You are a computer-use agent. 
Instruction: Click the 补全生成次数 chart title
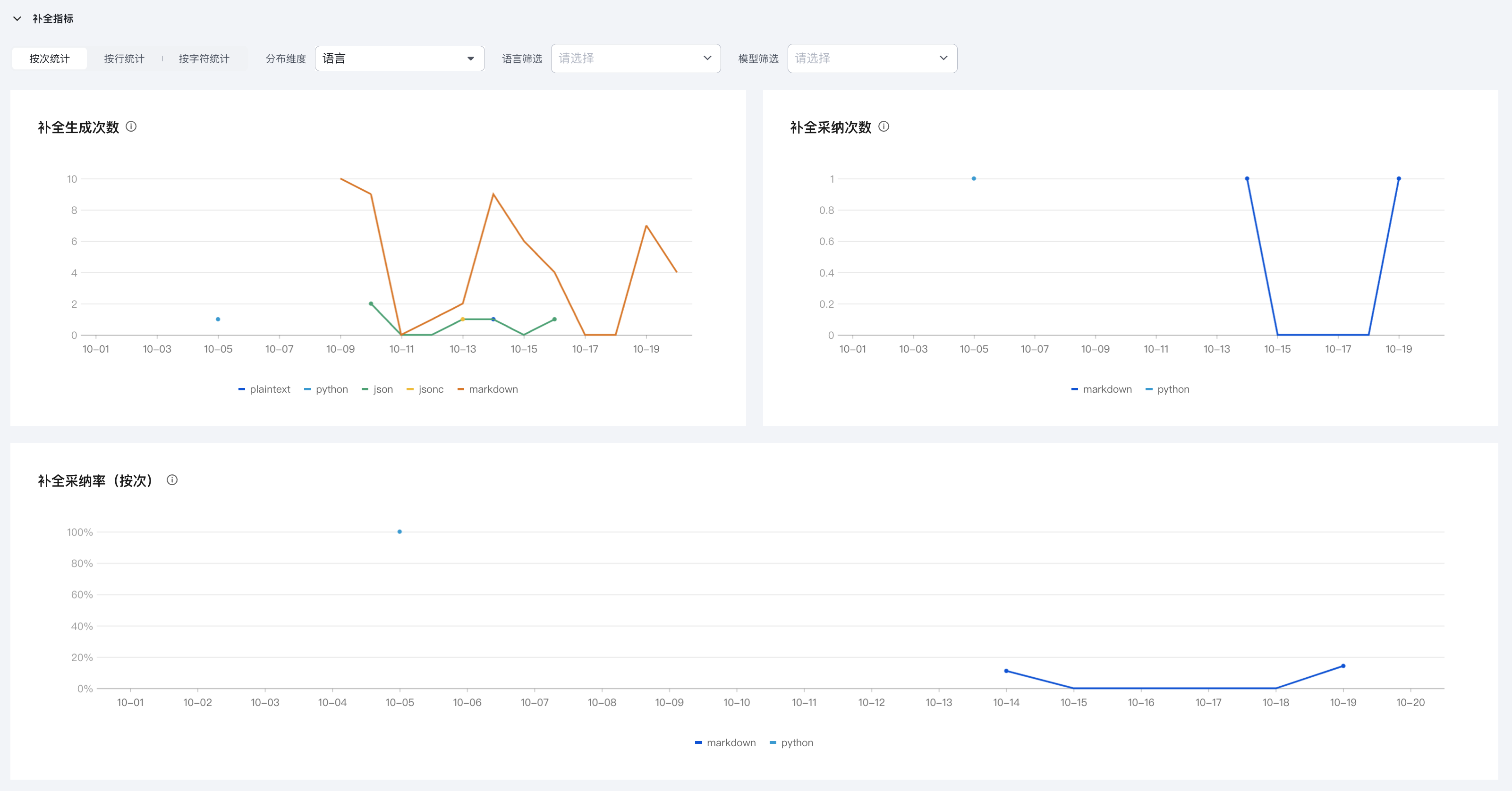tap(79, 127)
